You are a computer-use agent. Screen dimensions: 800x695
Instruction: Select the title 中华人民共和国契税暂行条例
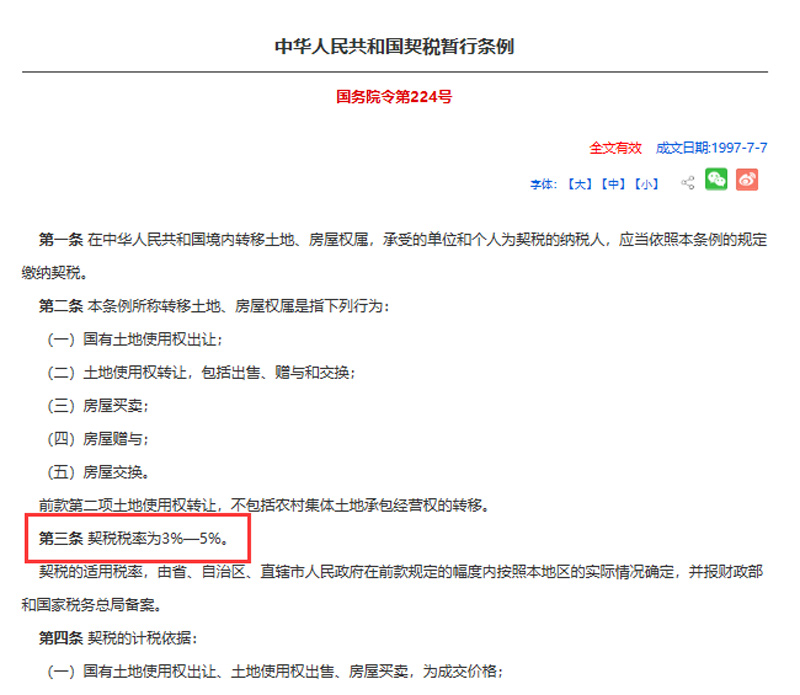click(394, 46)
